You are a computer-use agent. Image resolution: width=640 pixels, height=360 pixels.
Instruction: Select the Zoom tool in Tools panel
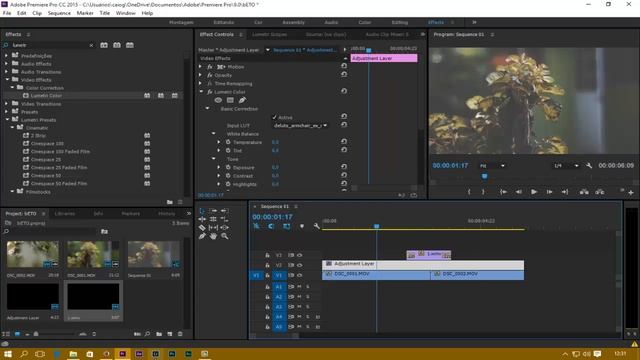coord(224,236)
